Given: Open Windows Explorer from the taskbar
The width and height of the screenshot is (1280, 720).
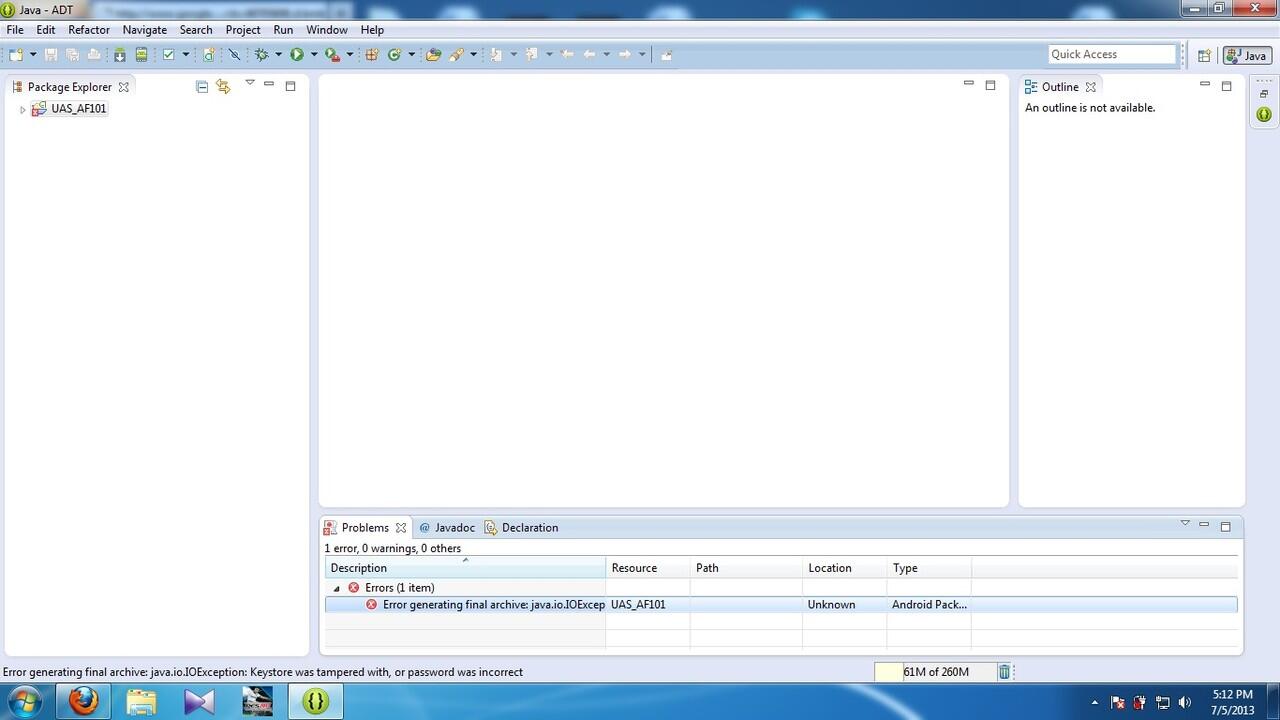Looking at the screenshot, I should 141,702.
